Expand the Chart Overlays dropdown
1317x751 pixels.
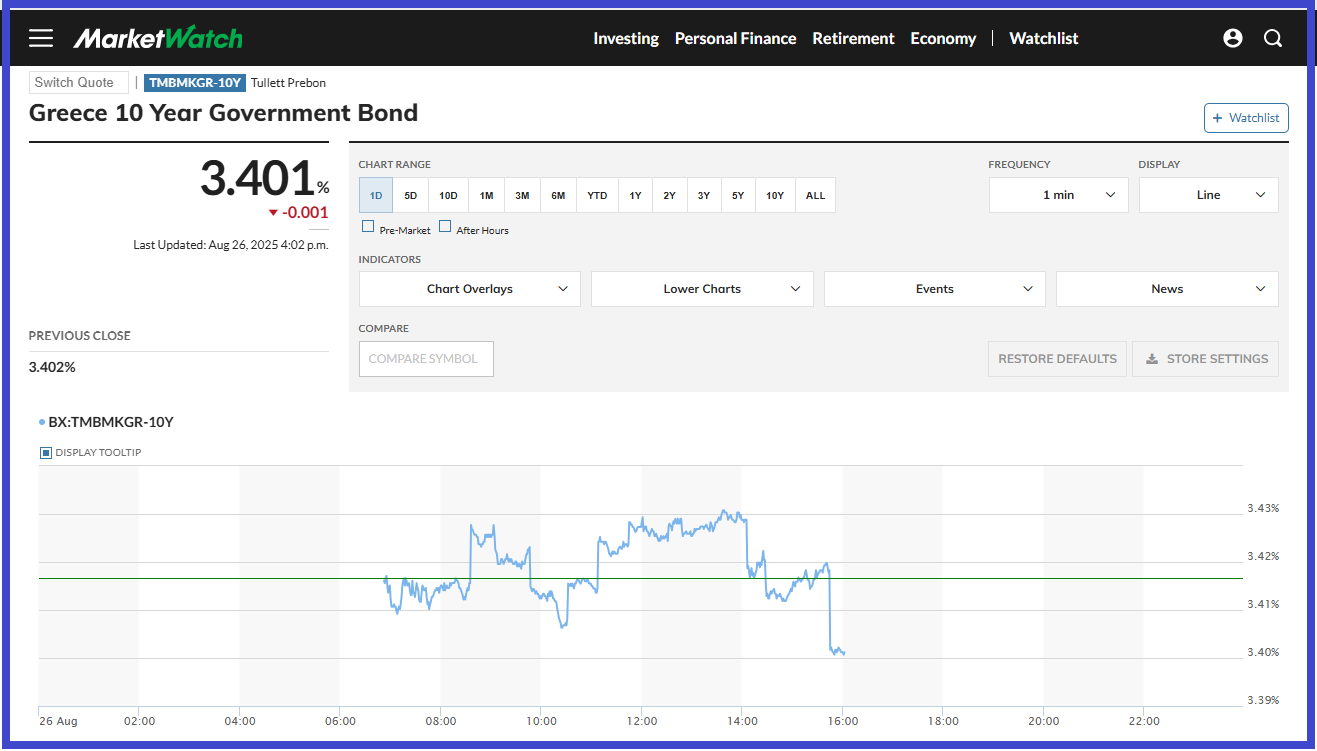pyautogui.click(x=469, y=289)
